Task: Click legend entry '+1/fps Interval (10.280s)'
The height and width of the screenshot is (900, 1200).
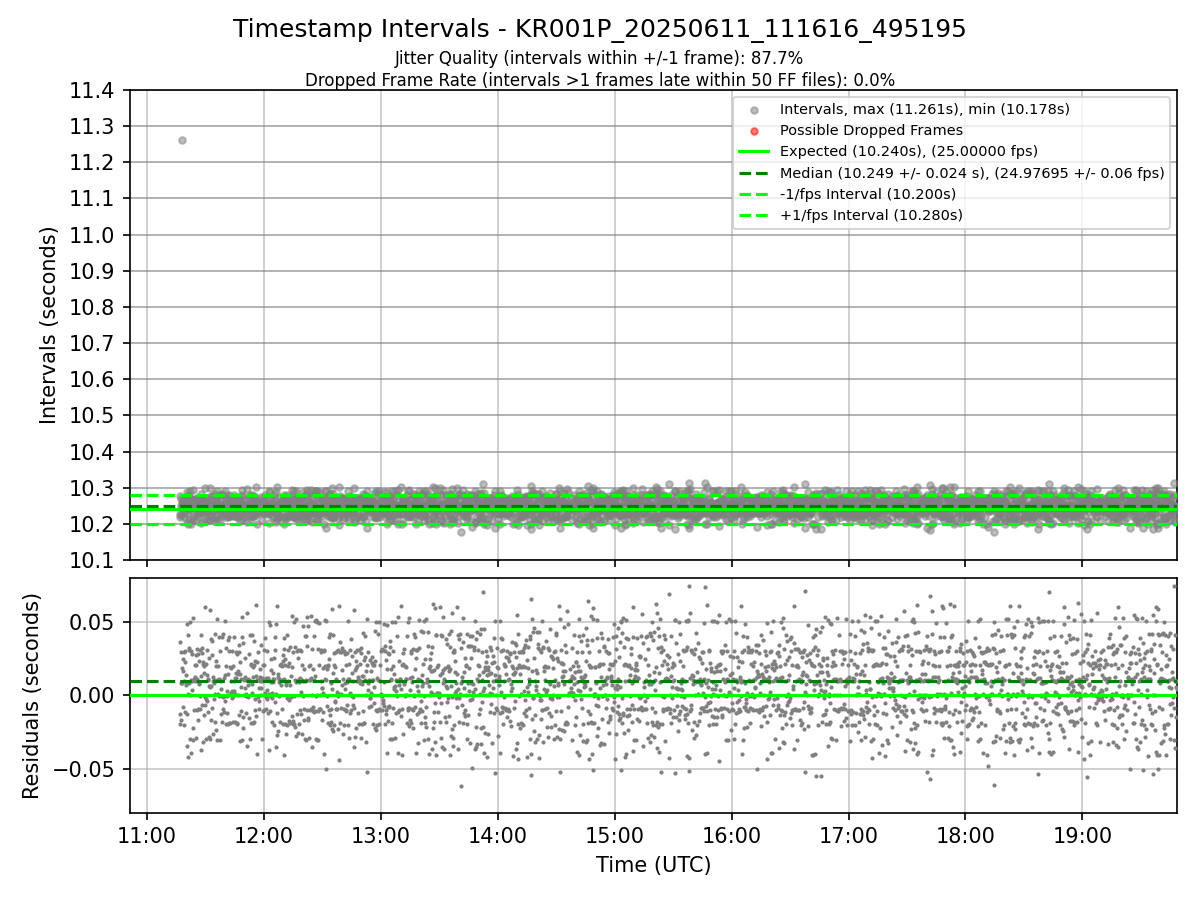Action: pos(871,214)
